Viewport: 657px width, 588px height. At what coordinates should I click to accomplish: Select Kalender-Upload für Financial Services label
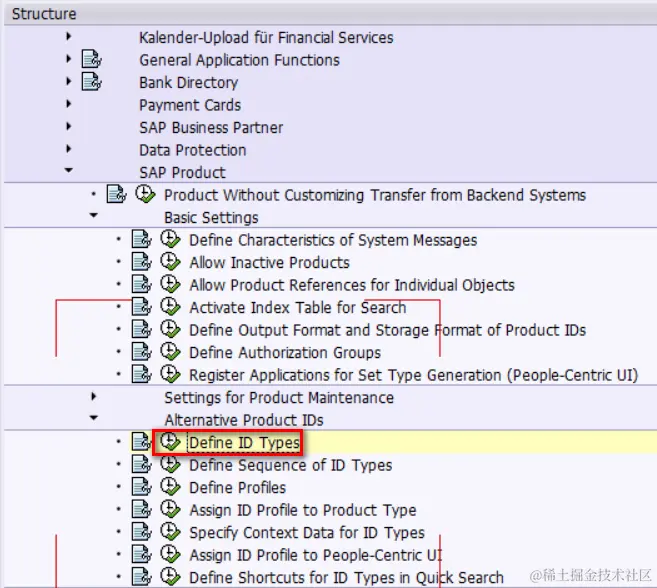[266, 38]
